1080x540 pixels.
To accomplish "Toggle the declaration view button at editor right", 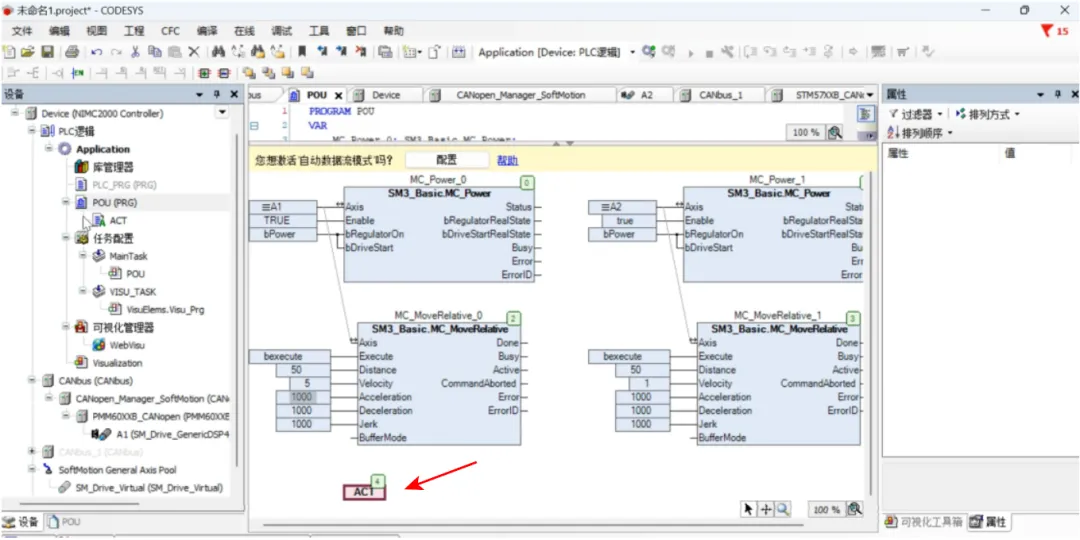I will pos(866,113).
